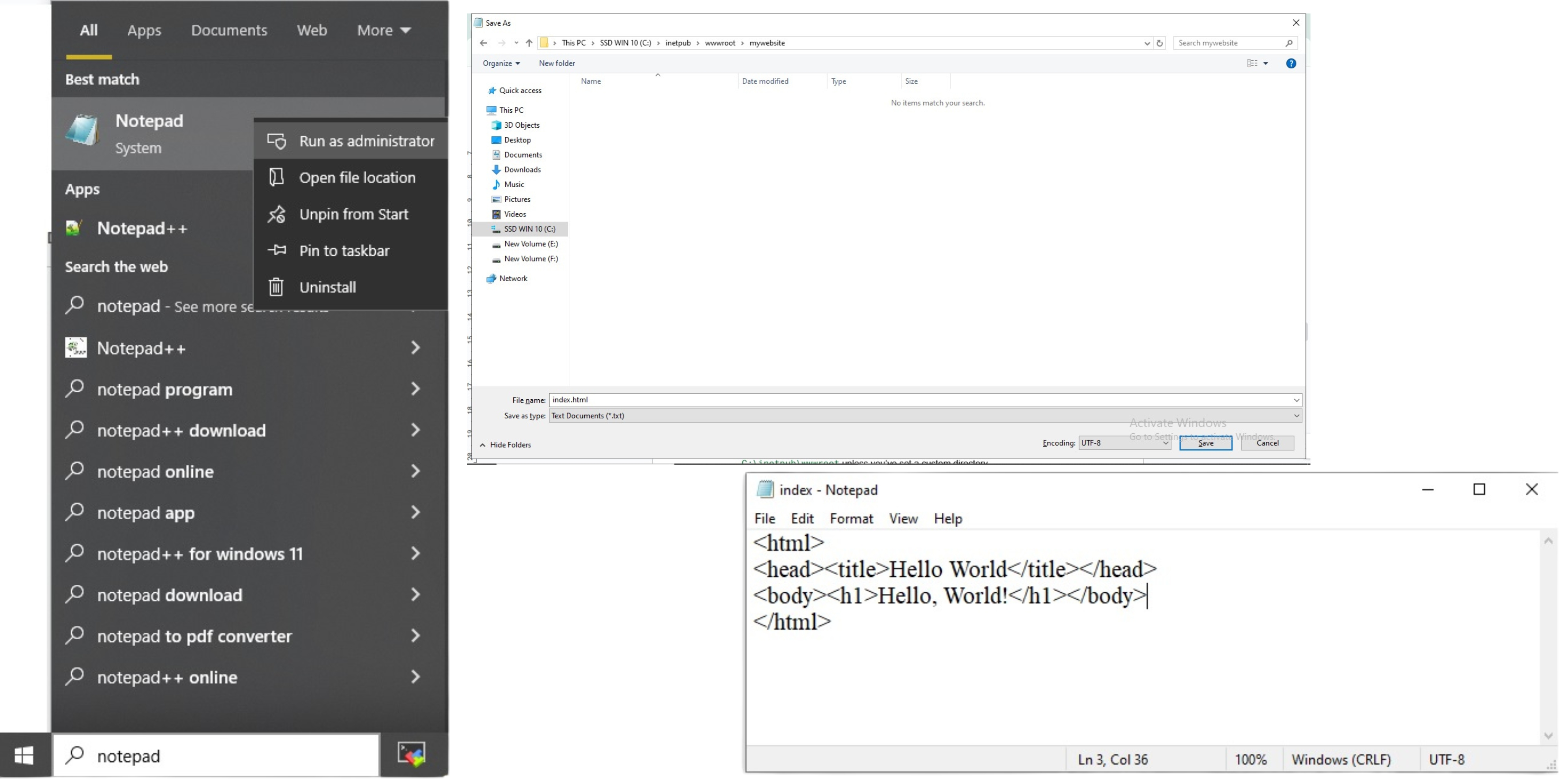Click the help icon in Save As dialog
The width and height of the screenshot is (1564, 784).
point(1291,63)
